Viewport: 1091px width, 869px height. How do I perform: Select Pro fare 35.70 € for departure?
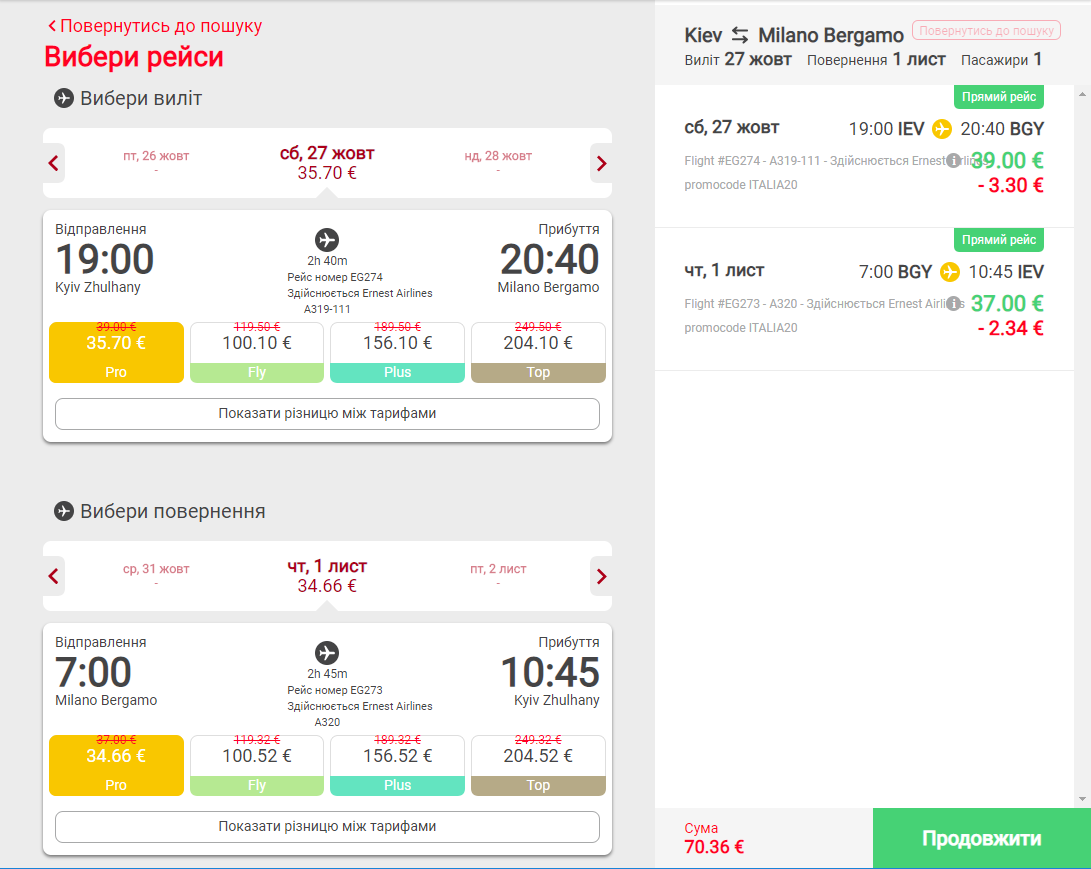[x=116, y=352]
